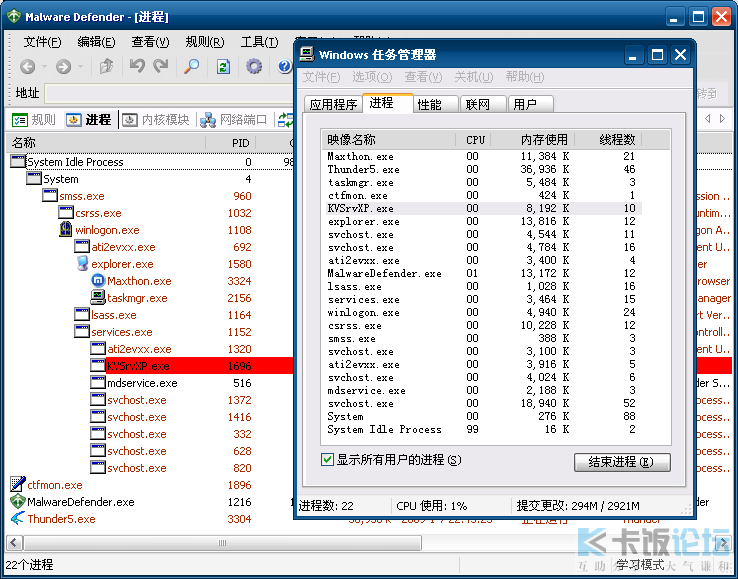Click the Up level toolbar icon
738x579 pixels.
coord(106,66)
